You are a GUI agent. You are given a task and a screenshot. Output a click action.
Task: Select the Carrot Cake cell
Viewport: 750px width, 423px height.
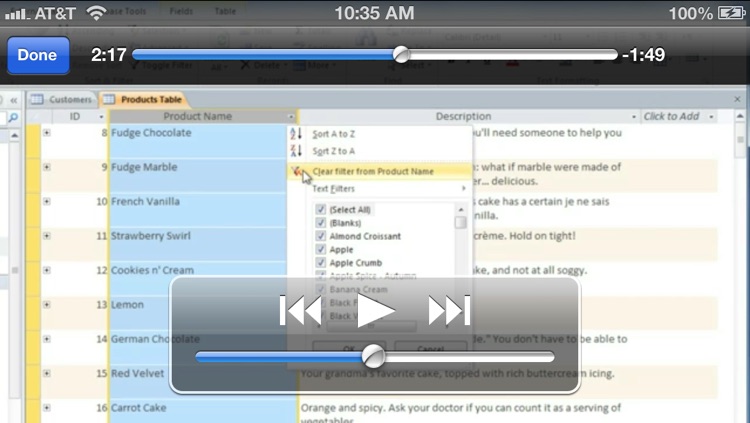point(204,412)
